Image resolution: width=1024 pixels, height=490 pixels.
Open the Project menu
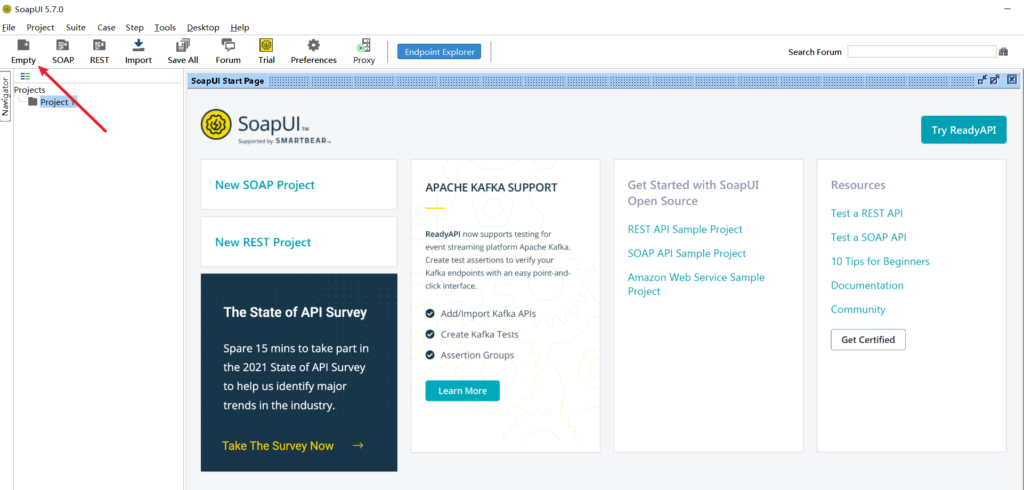click(40, 27)
